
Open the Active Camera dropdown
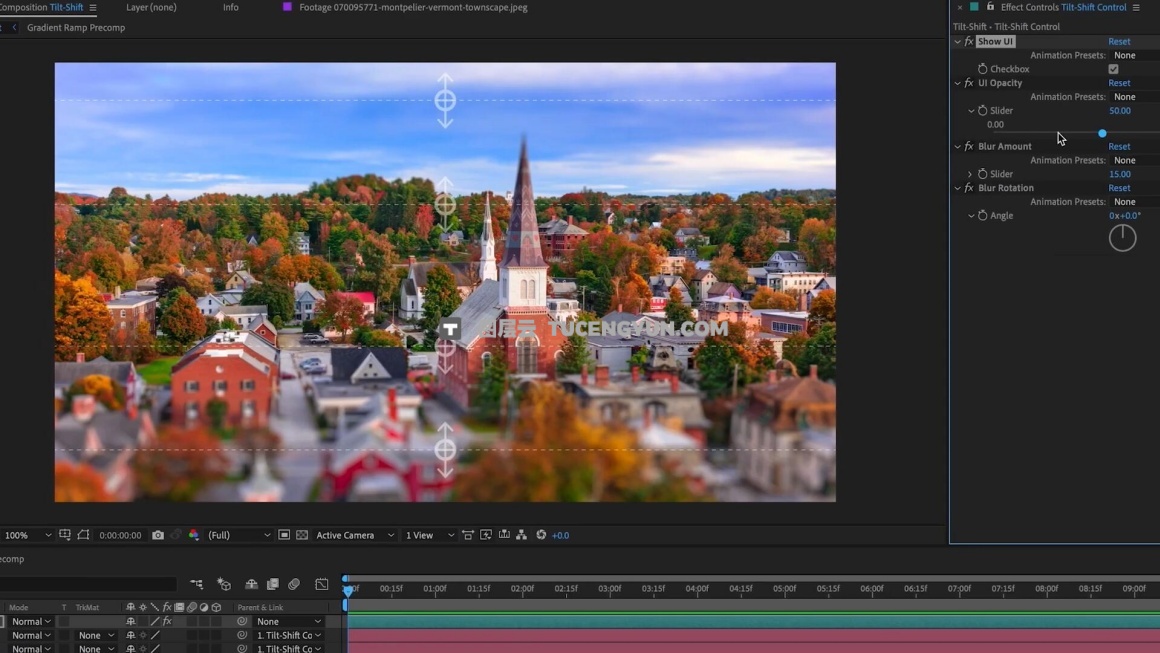355,535
